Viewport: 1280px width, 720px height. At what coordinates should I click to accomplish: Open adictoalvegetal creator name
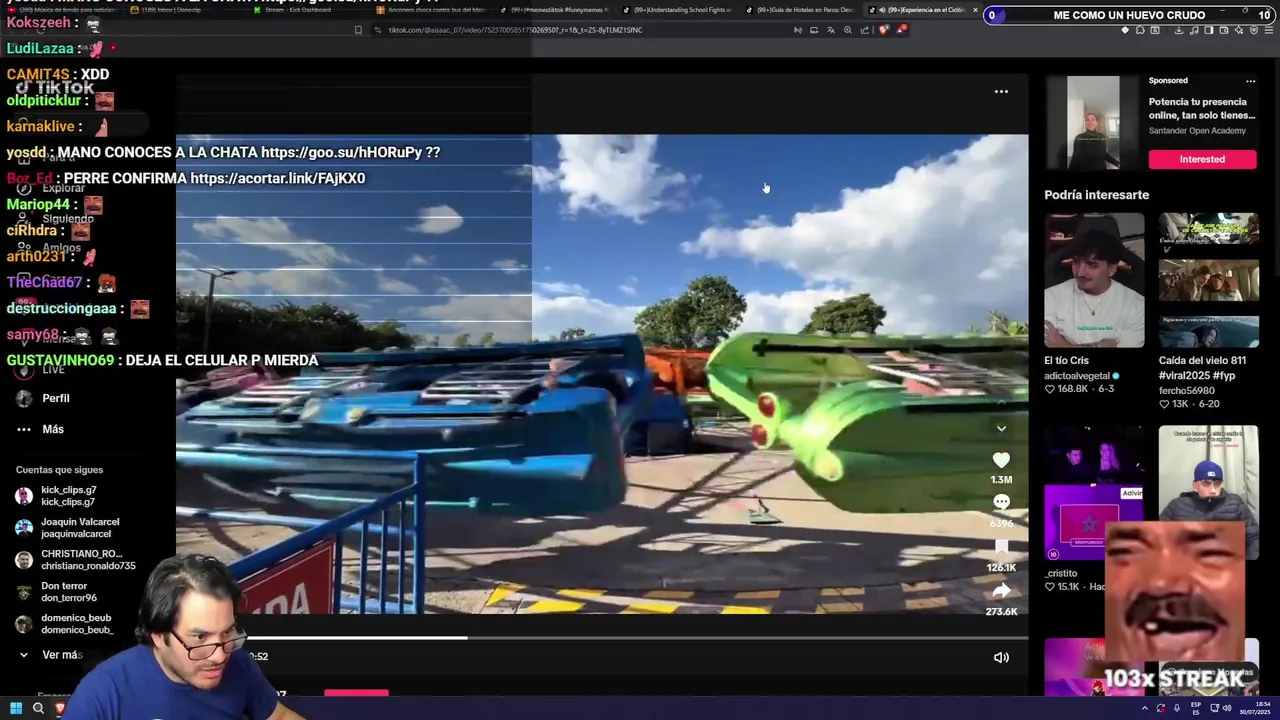tap(1078, 376)
